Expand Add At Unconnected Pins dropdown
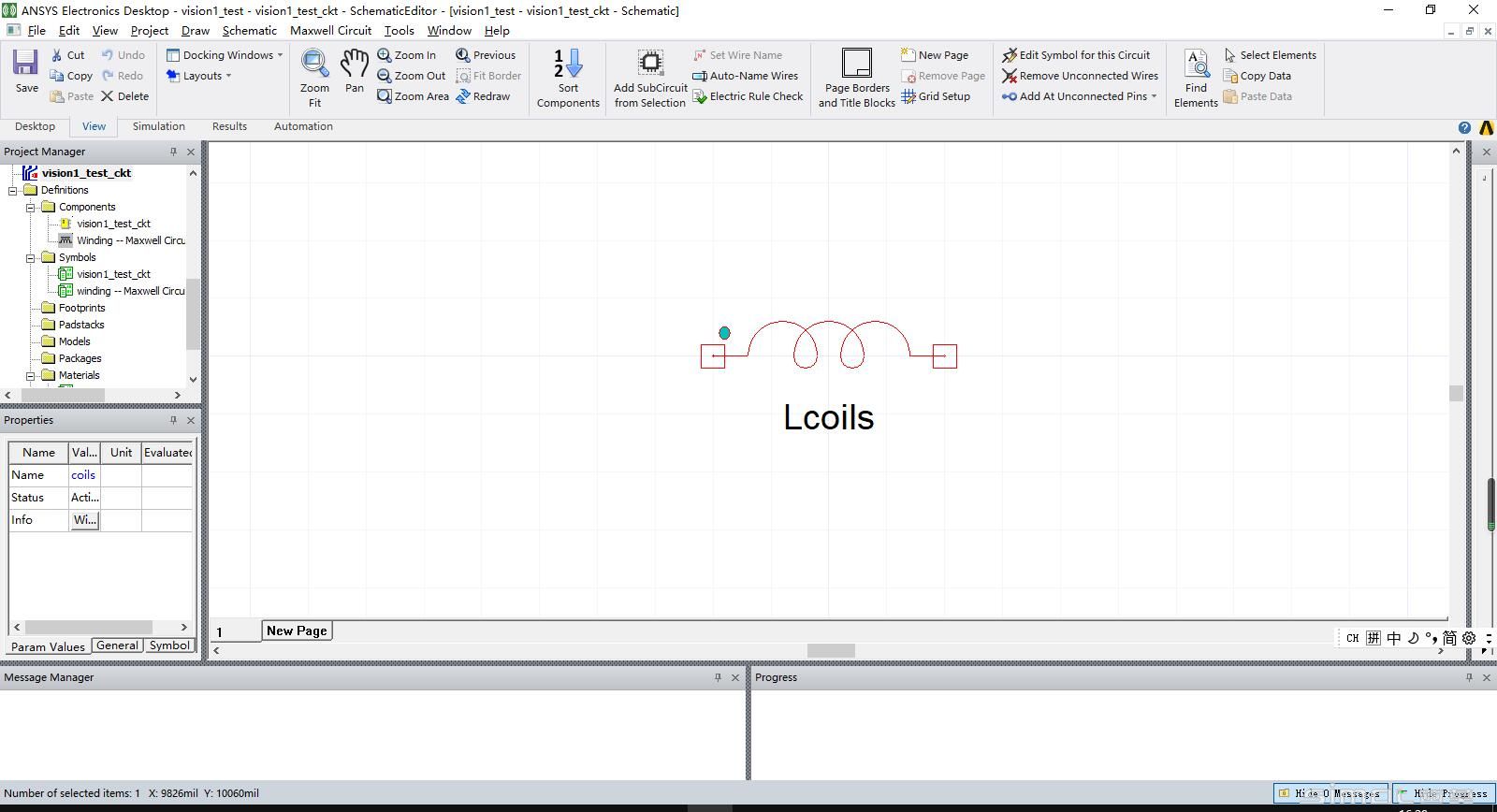This screenshot has height=812, width=1497. 1154,96
